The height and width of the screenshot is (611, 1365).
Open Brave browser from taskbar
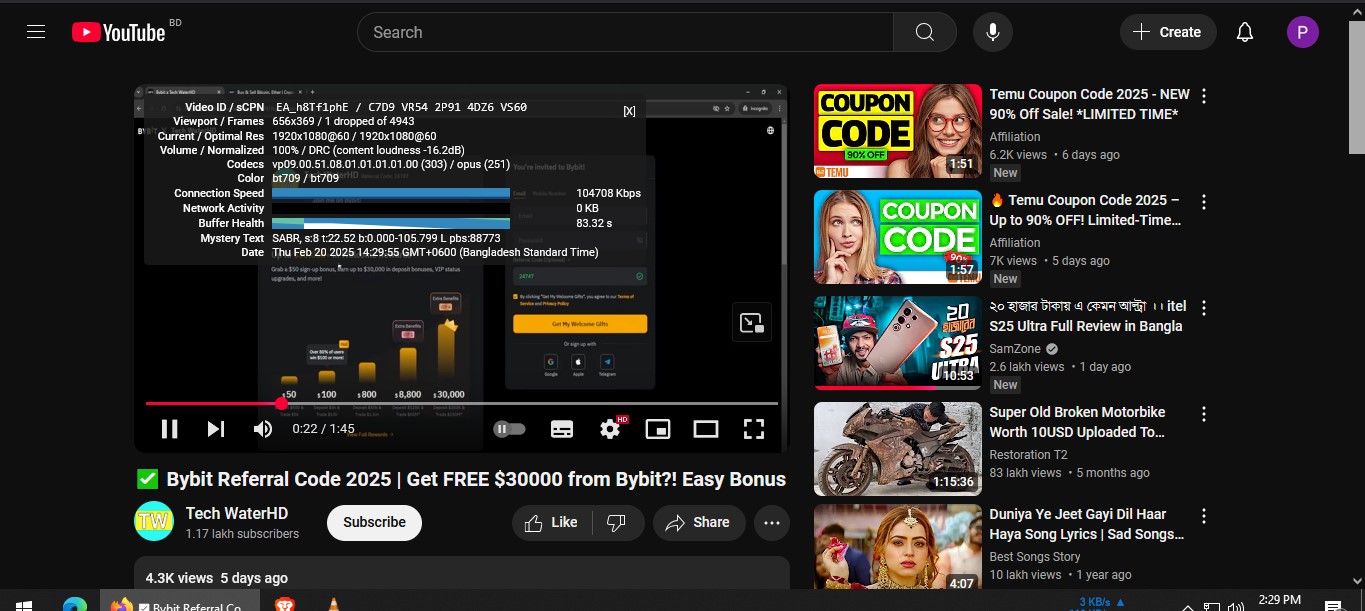284,604
